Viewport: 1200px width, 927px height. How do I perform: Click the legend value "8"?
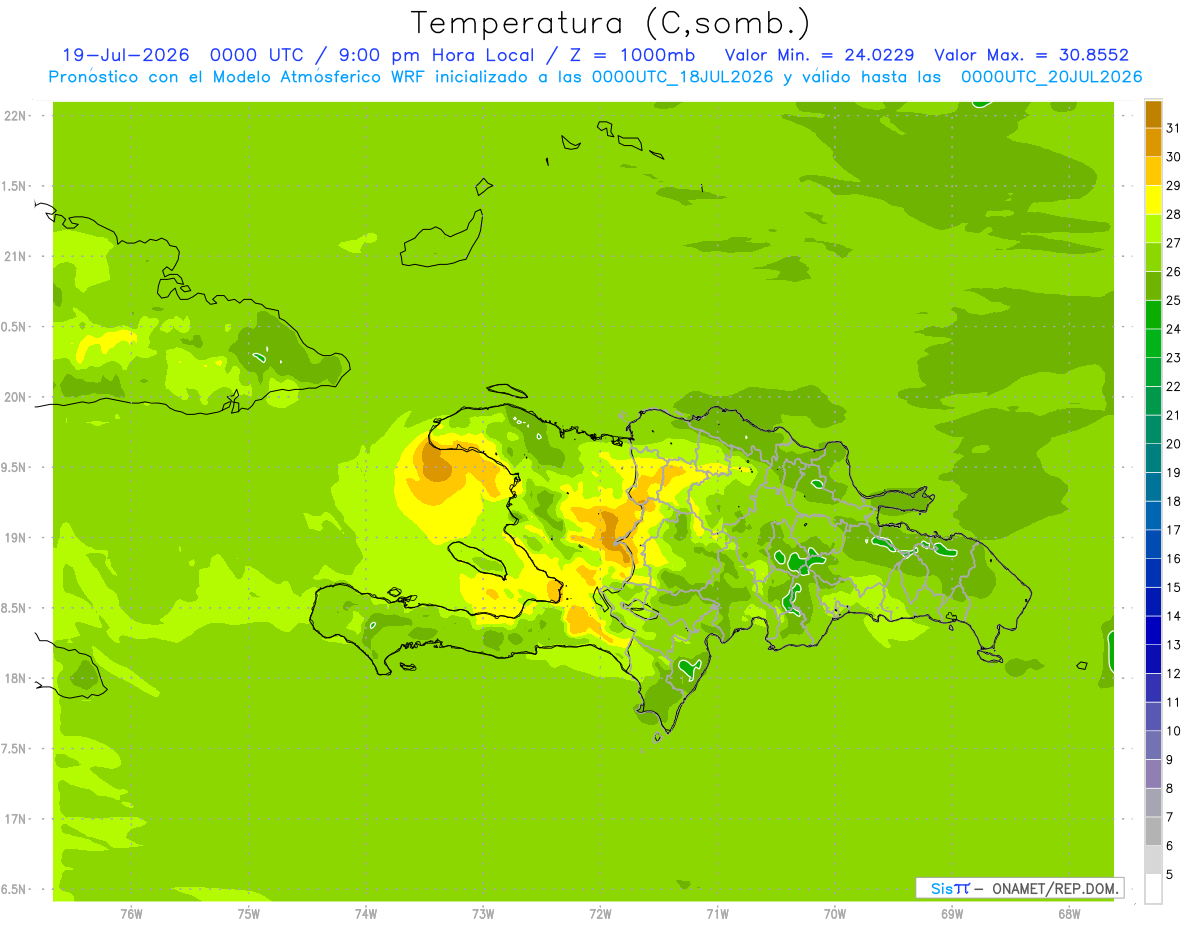1169,789
